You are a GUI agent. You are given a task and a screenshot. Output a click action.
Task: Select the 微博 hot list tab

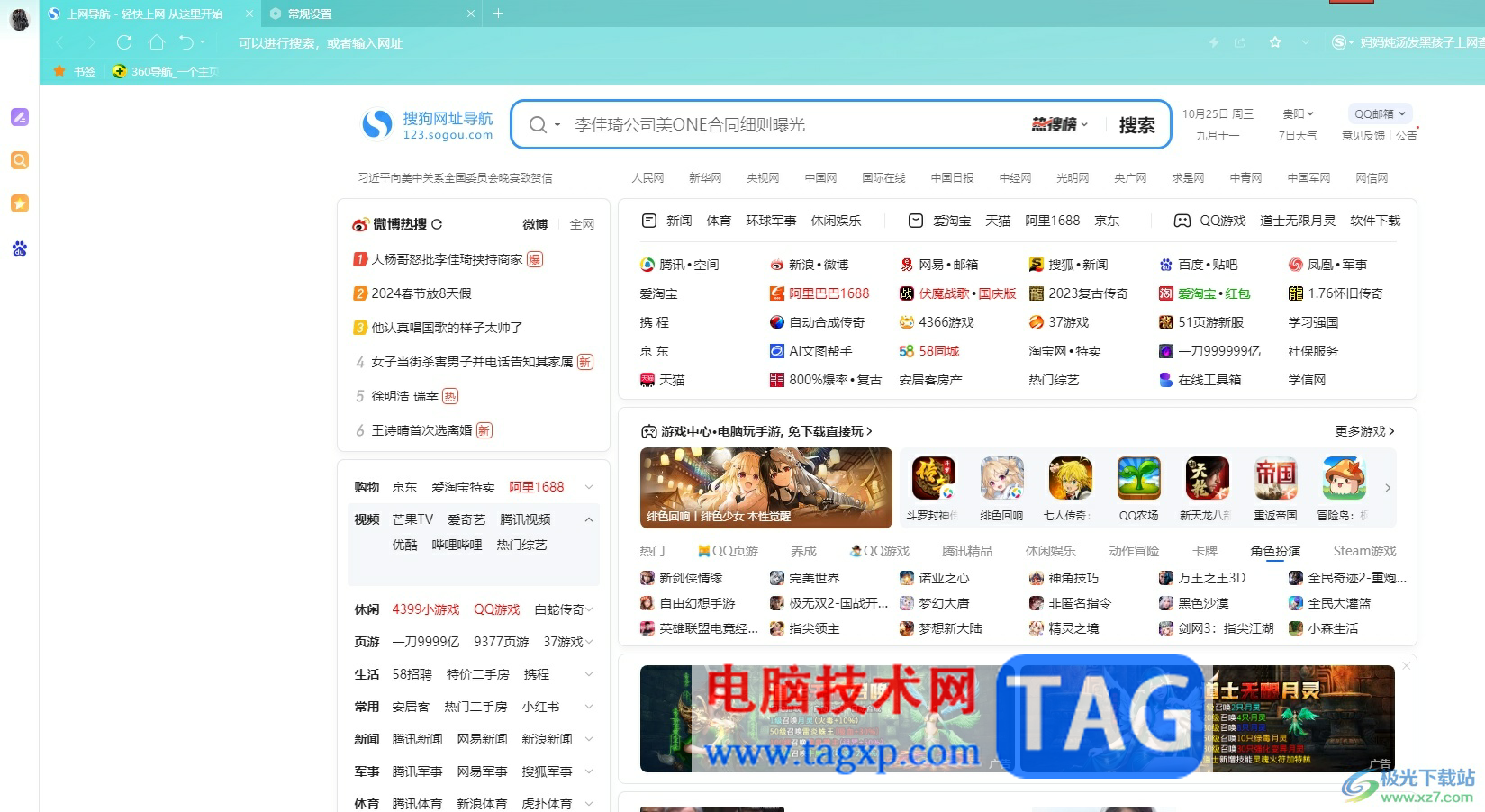[535, 224]
